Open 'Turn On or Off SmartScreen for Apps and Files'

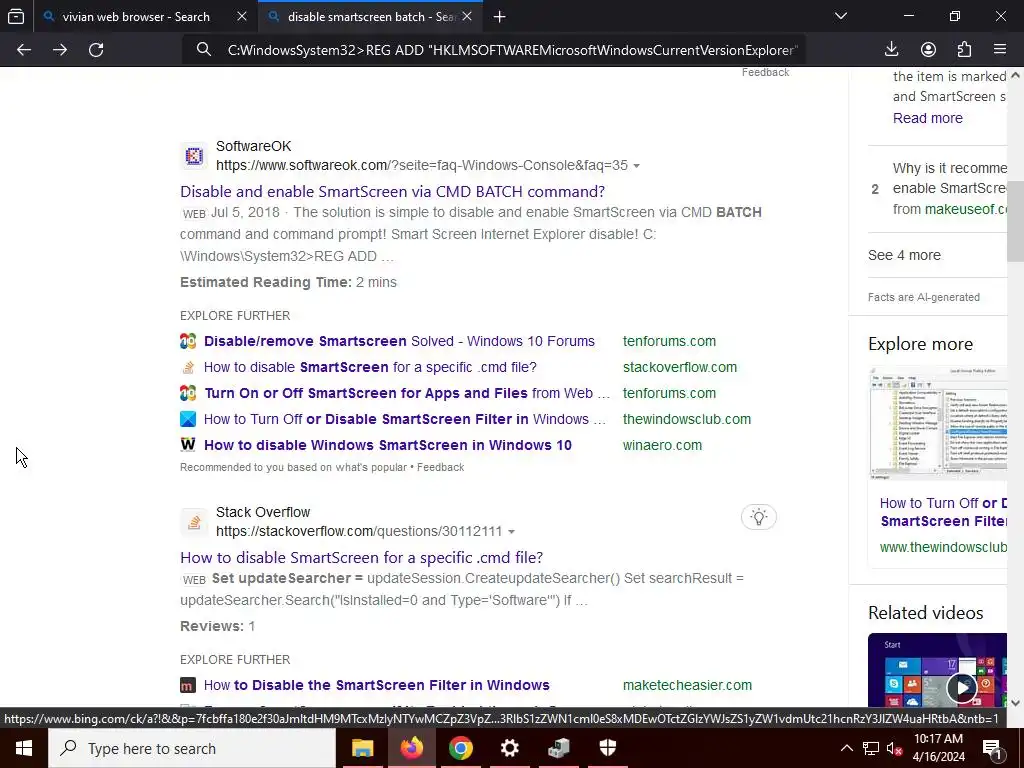(407, 393)
